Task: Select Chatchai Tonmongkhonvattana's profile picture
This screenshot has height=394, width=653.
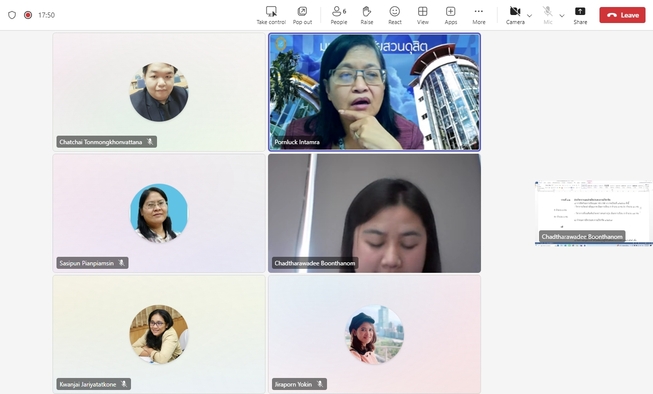Action: point(159,92)
